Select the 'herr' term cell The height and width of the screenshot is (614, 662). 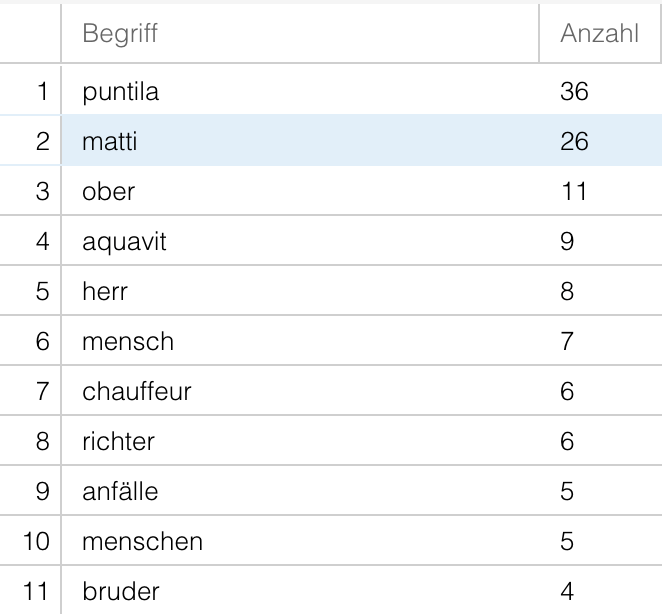pos(105,292)
